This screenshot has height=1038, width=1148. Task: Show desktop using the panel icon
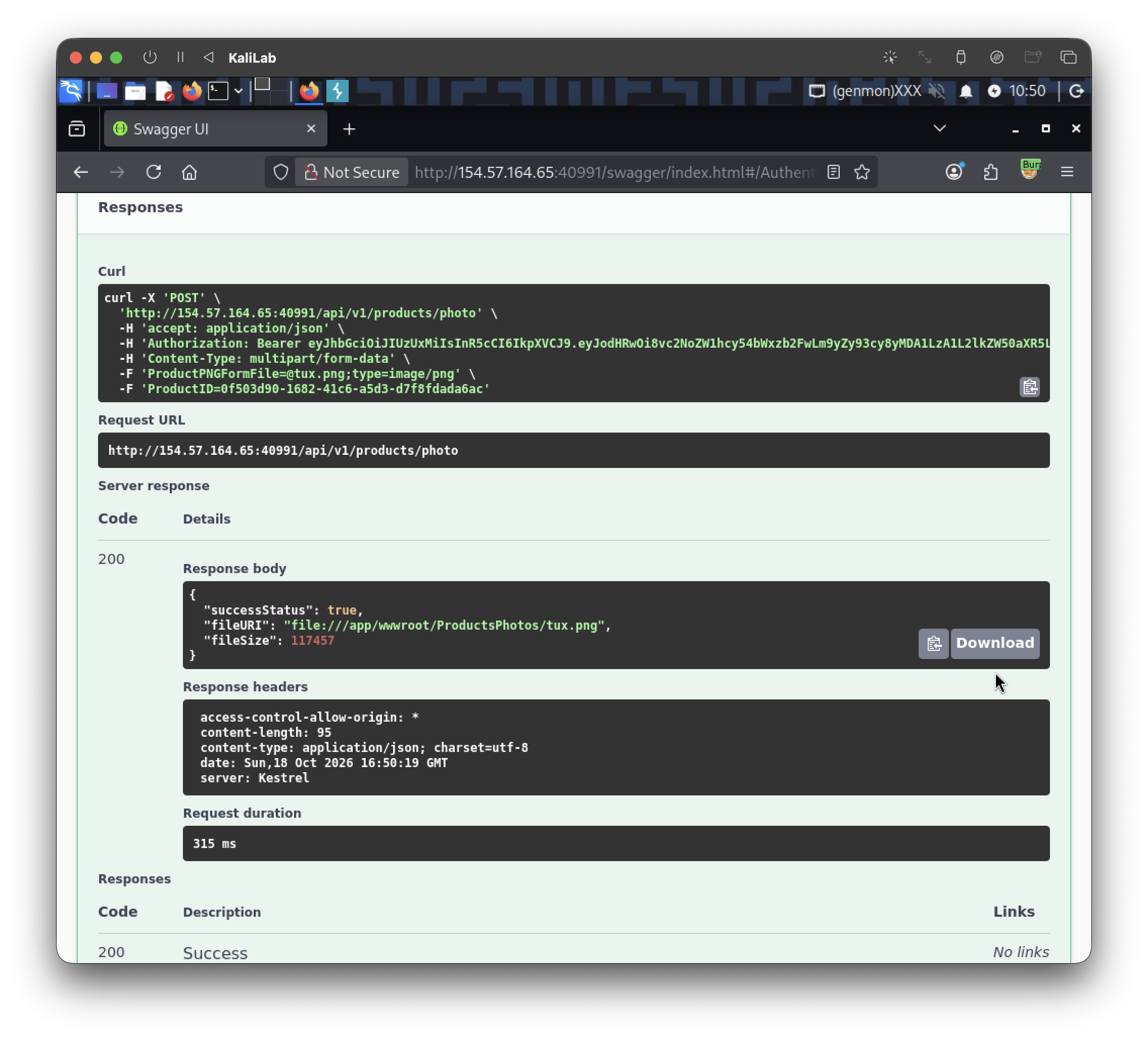click(107, 91)
